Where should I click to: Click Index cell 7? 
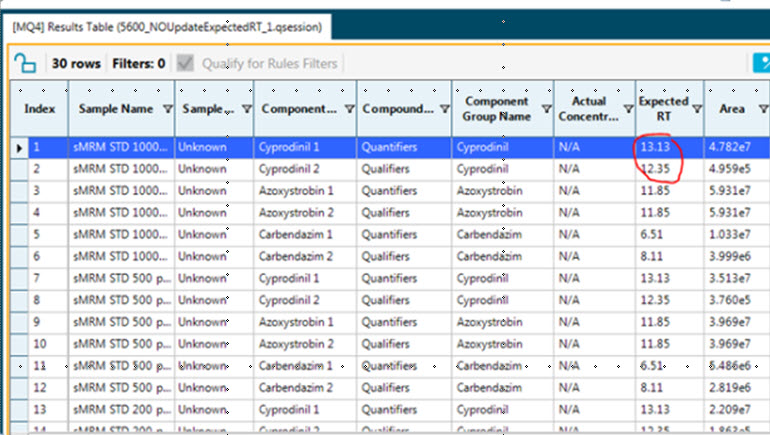[48, 278]
